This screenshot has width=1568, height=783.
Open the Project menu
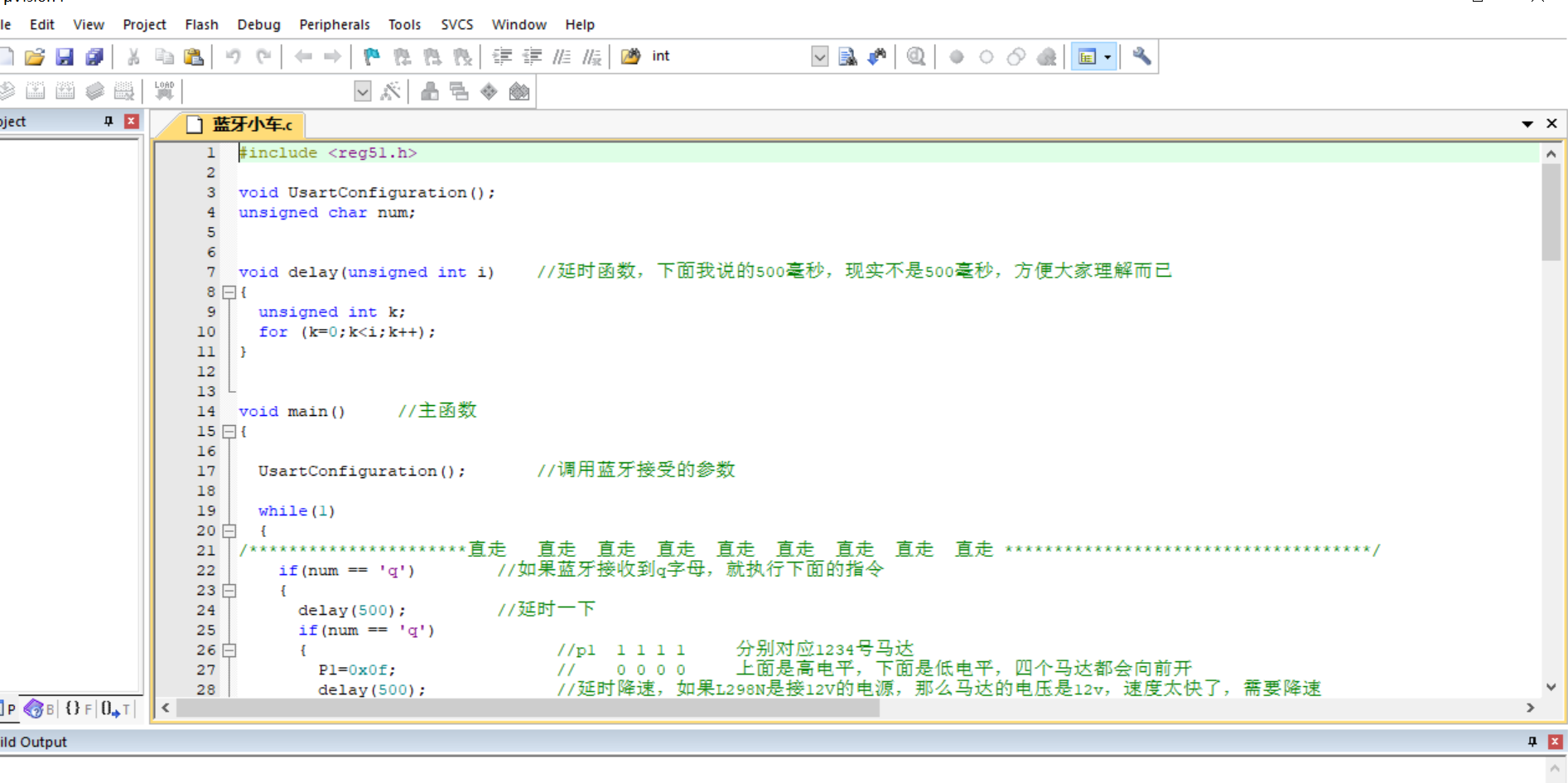(x=144, y=25)
